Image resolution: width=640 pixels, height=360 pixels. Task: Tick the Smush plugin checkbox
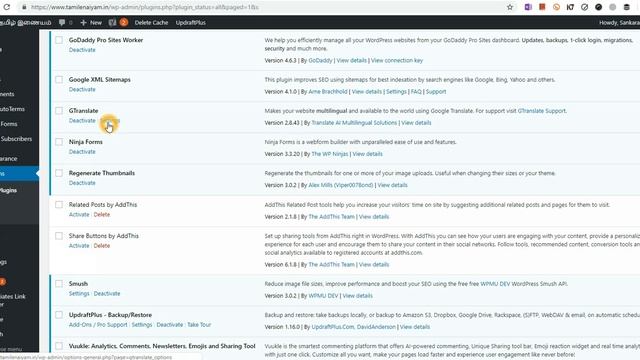click(59, 284)
